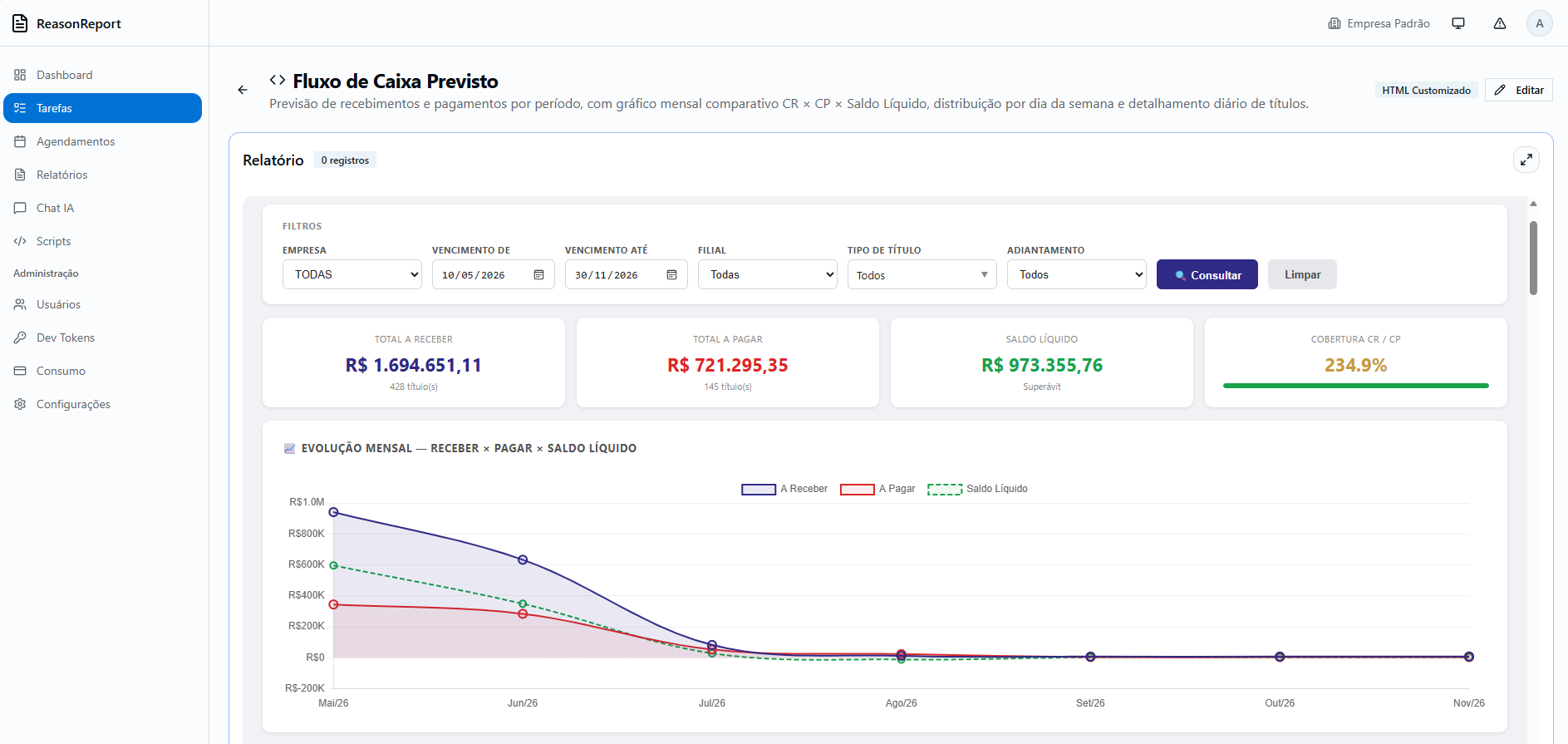The width and height of the screenshot is (1568, 744).
Task: Click the 428 título(s) count
Action: pos(414,387)
